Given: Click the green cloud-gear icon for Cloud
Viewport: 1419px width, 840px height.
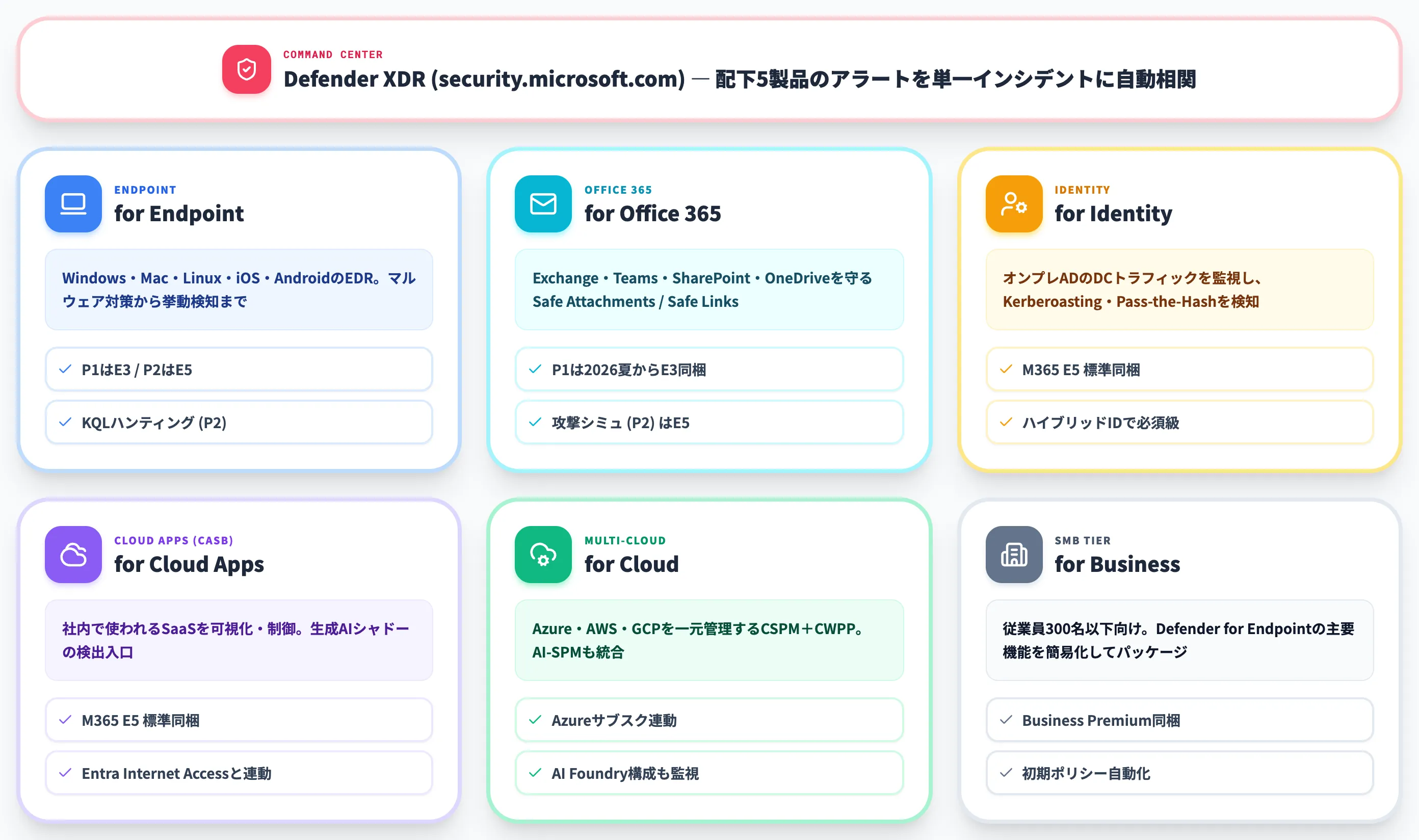Looking at the screenshot, I should (543, 555).
